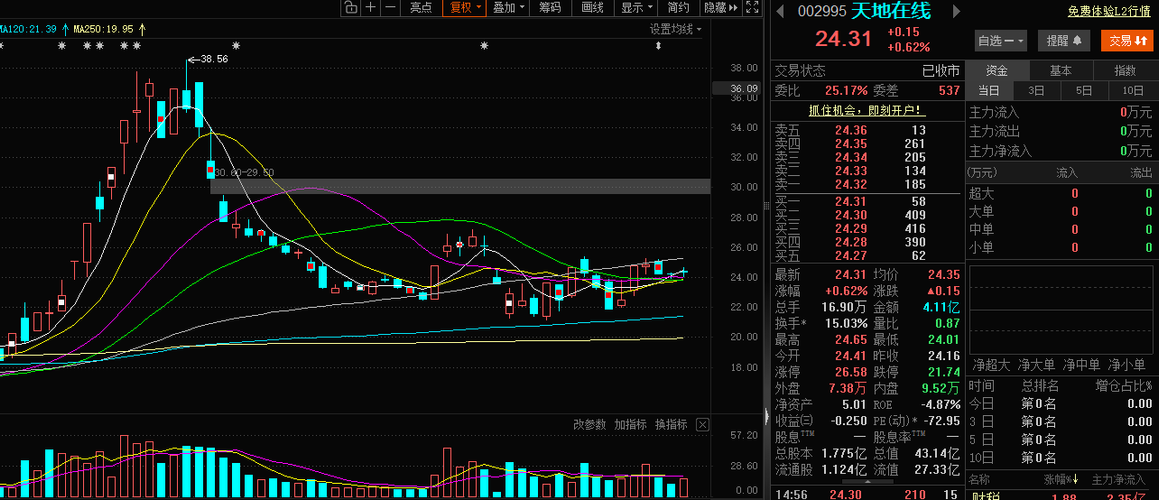The height and width of the screenshot is (500, 1159).
Task: Switch to 简约 simple mode
Action: 678,7
